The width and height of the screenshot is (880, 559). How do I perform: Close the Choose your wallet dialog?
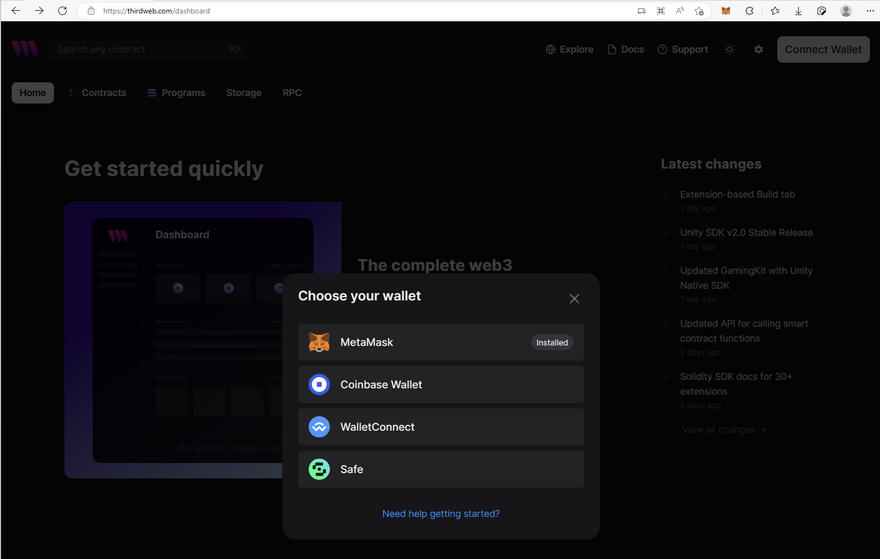tap(574, 299)
